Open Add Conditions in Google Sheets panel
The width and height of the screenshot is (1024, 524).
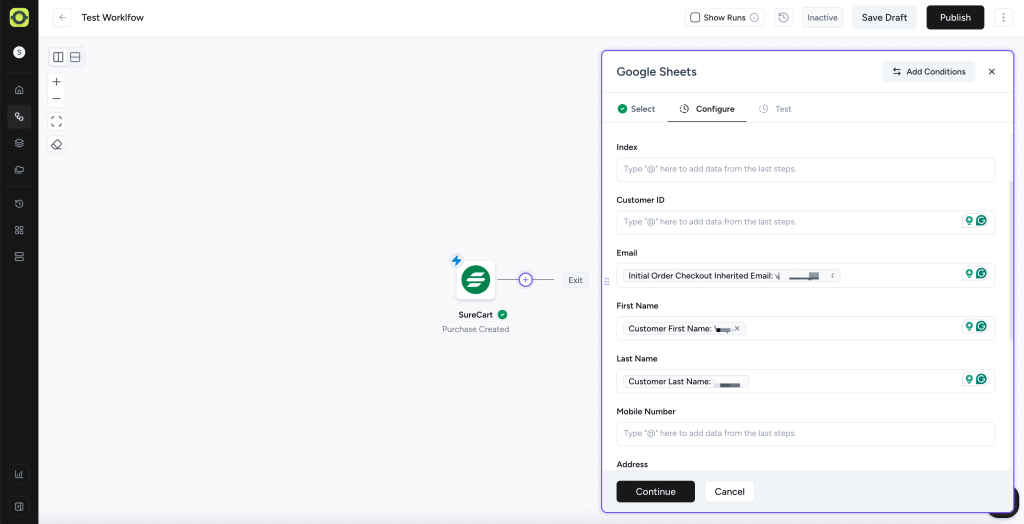(929, 72)
